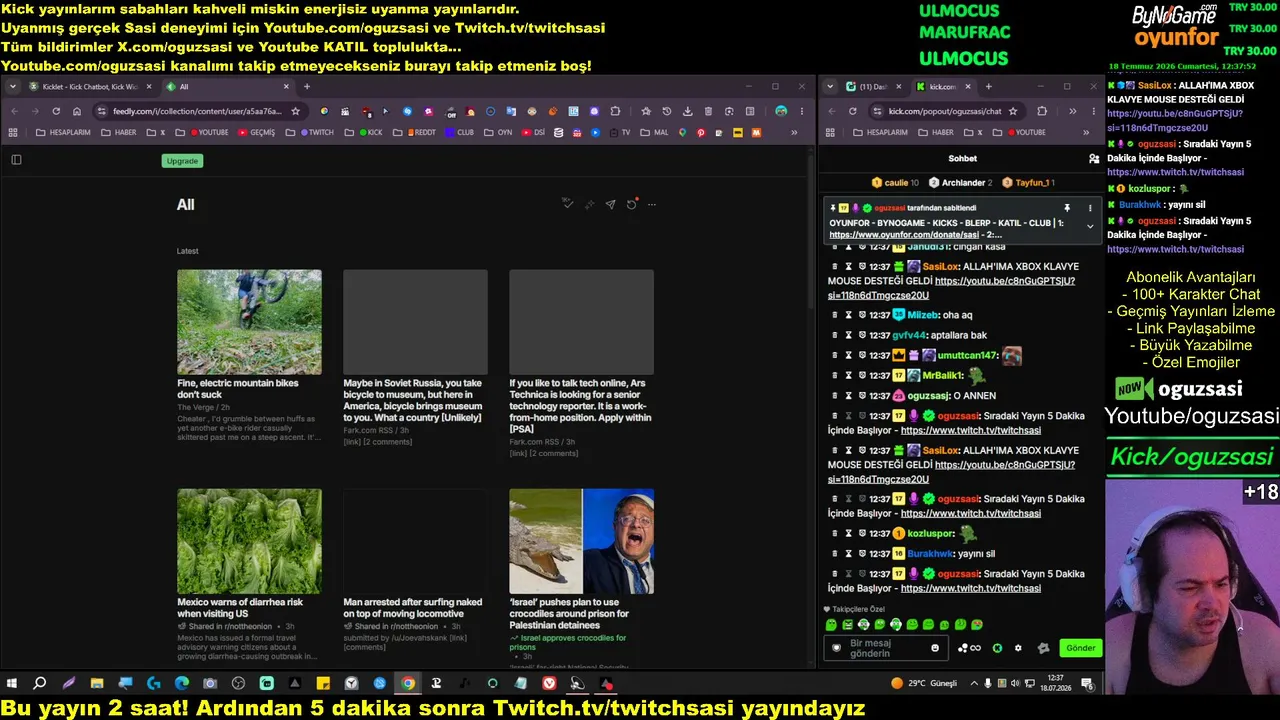Open the Kick chat users list icon
Screen dimensions: 1280x720
tap(1094, 159)
